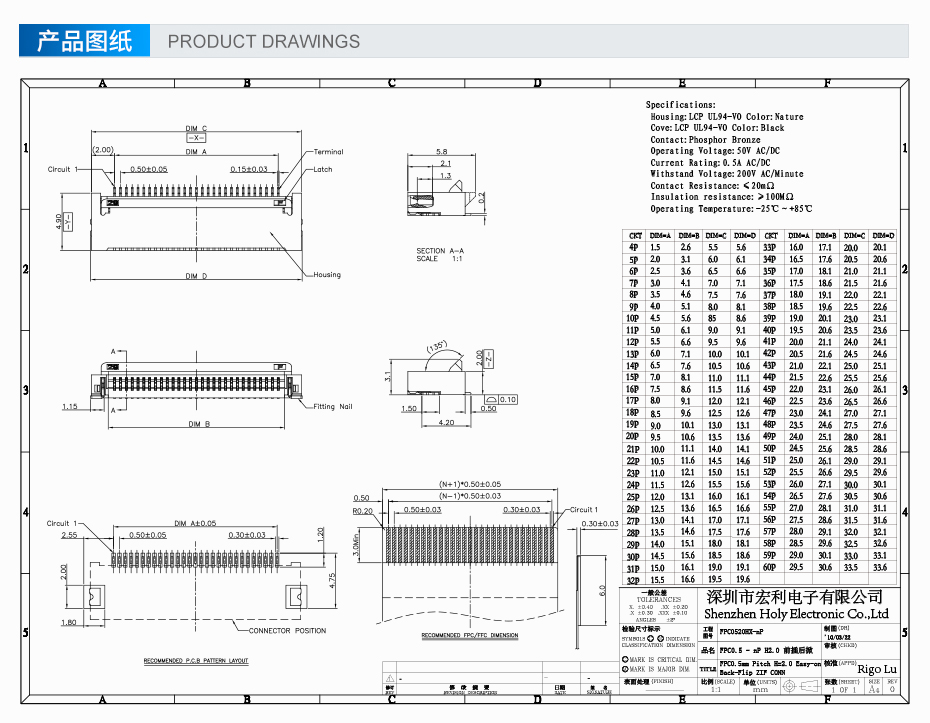Click the flatness tolerance box showing 0.10

click(x=501, y=400)
